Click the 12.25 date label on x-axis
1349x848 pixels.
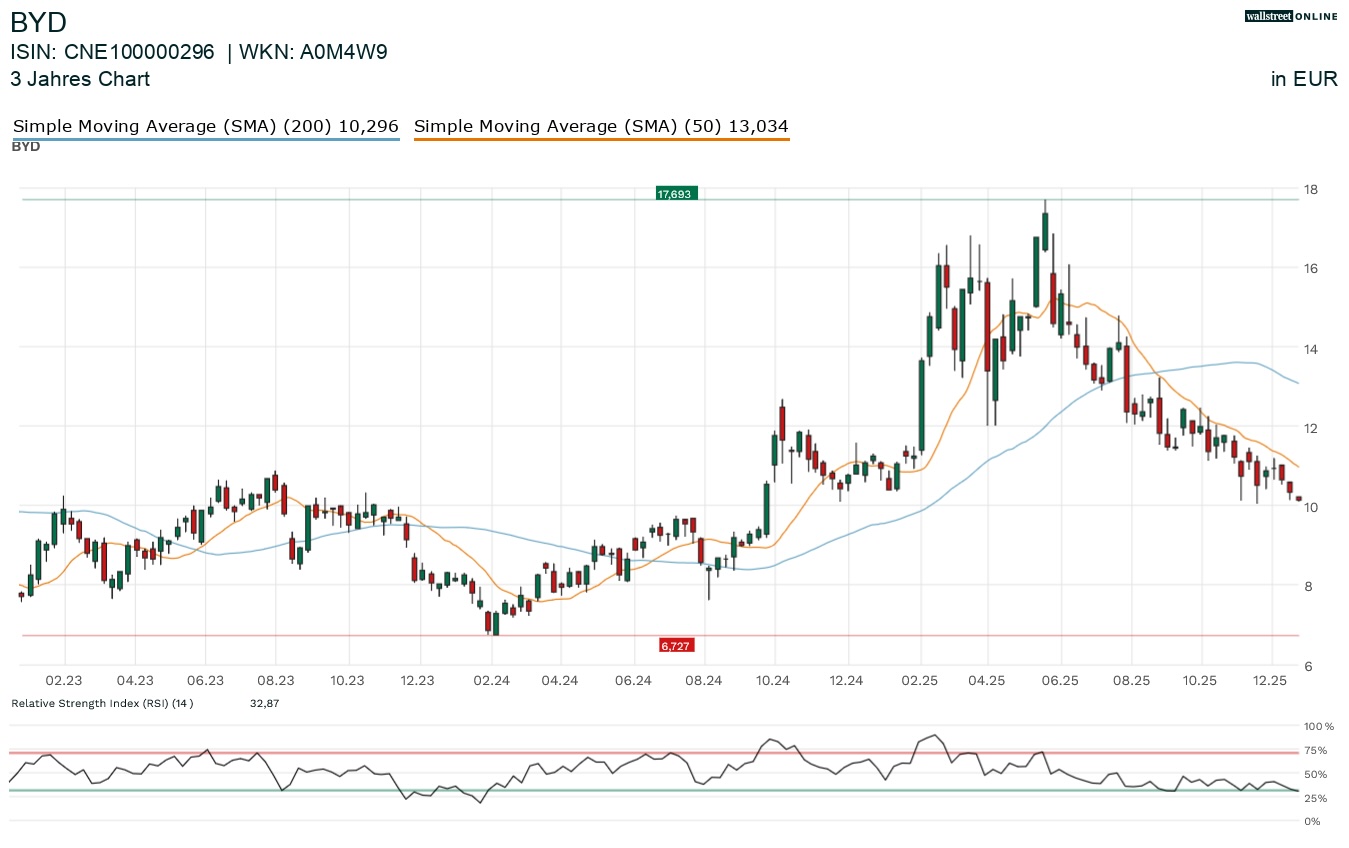point(1270,680)
